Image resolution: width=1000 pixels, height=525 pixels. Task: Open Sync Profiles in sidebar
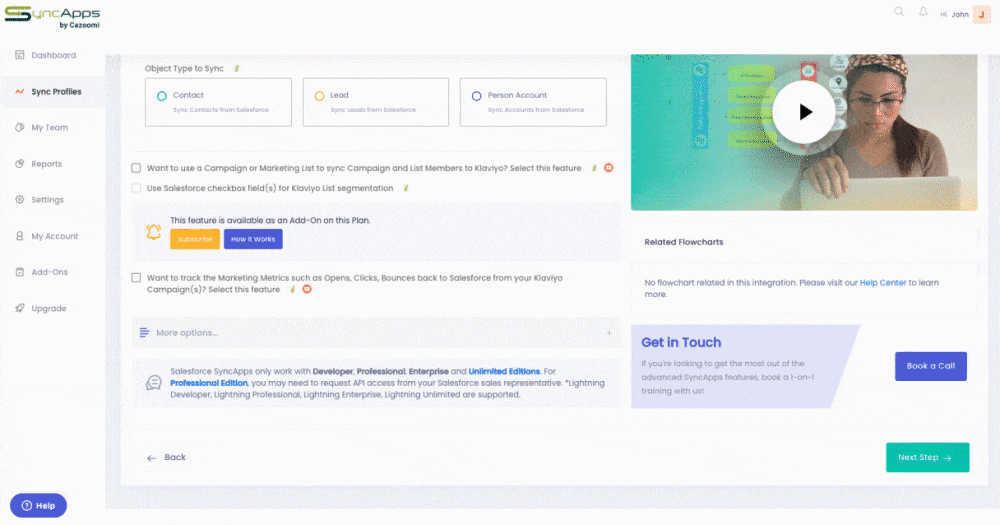pos(54,92)
